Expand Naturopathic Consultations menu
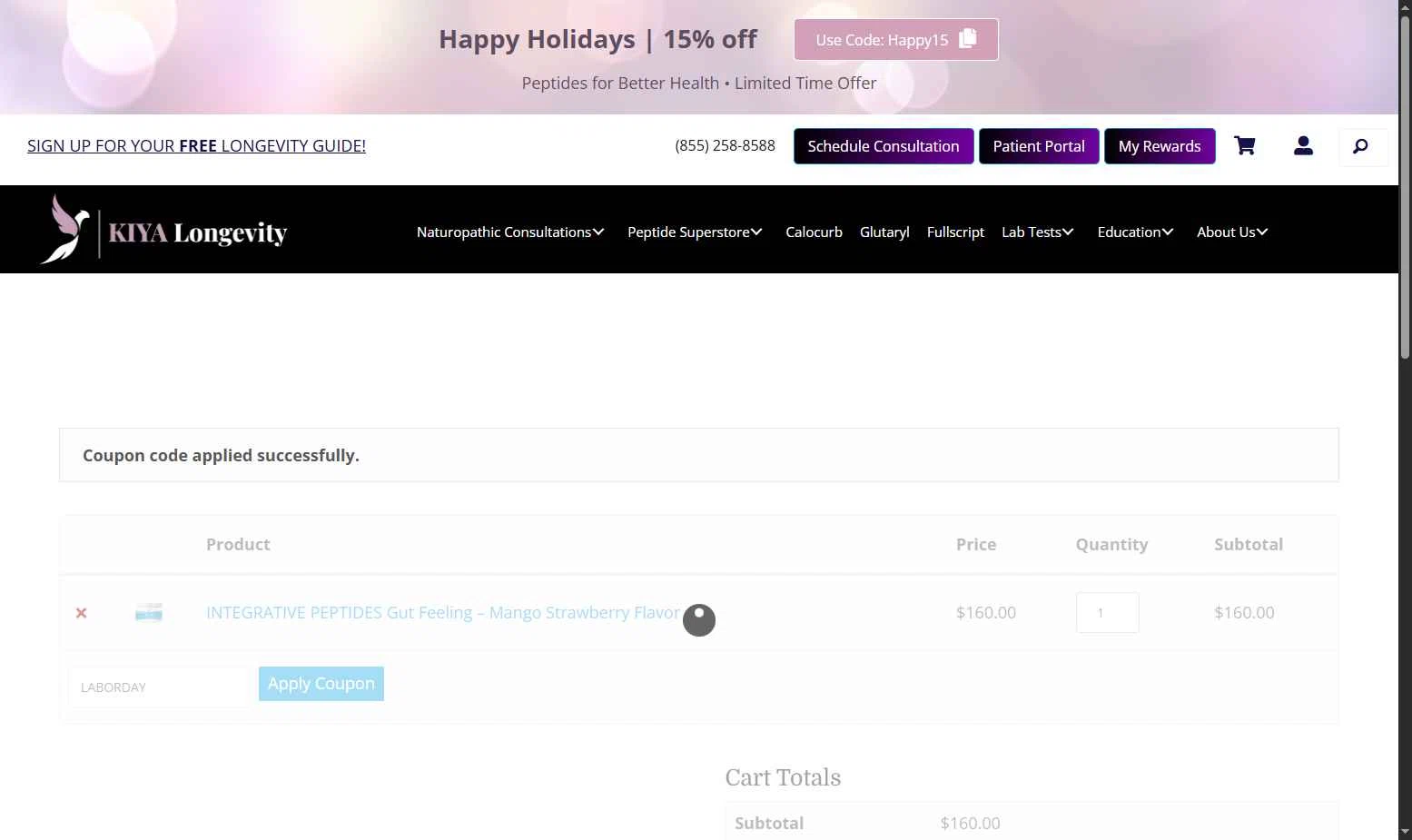The width and height of the screenshot is (1412, 840). pyautogui.click(x=510, y=232)
